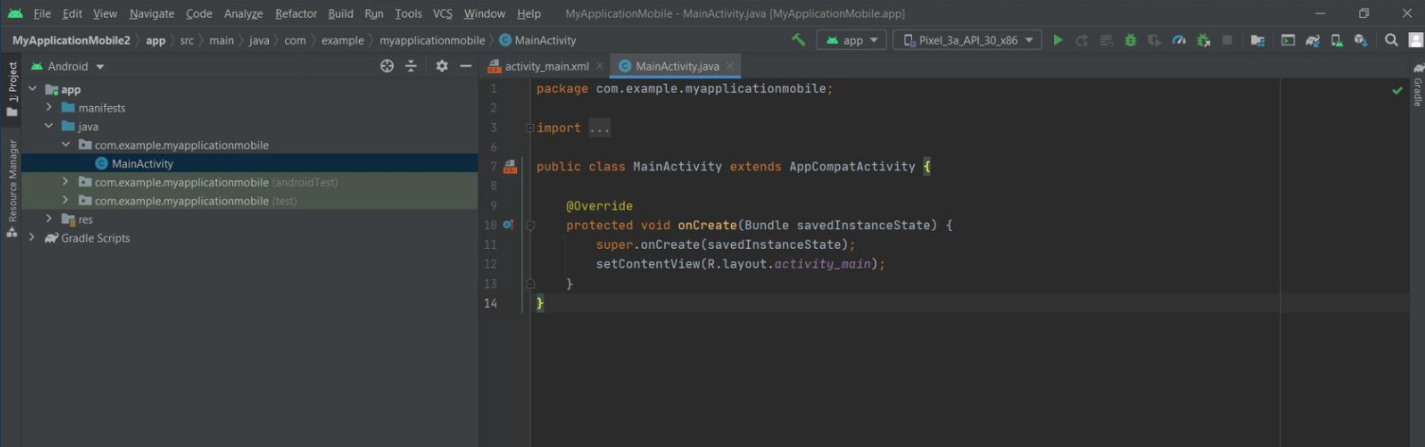Open the Profiler gauge icon

1179,40
